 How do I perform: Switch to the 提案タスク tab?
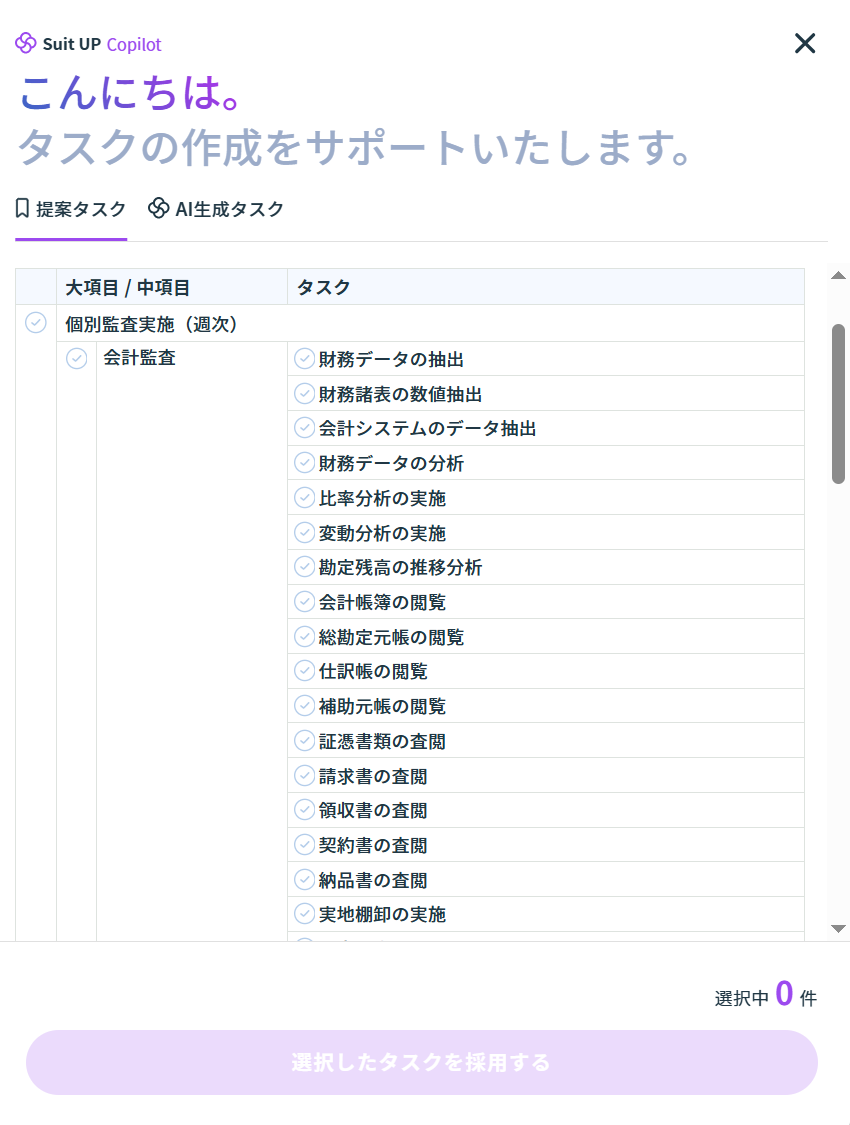(71, 209)
